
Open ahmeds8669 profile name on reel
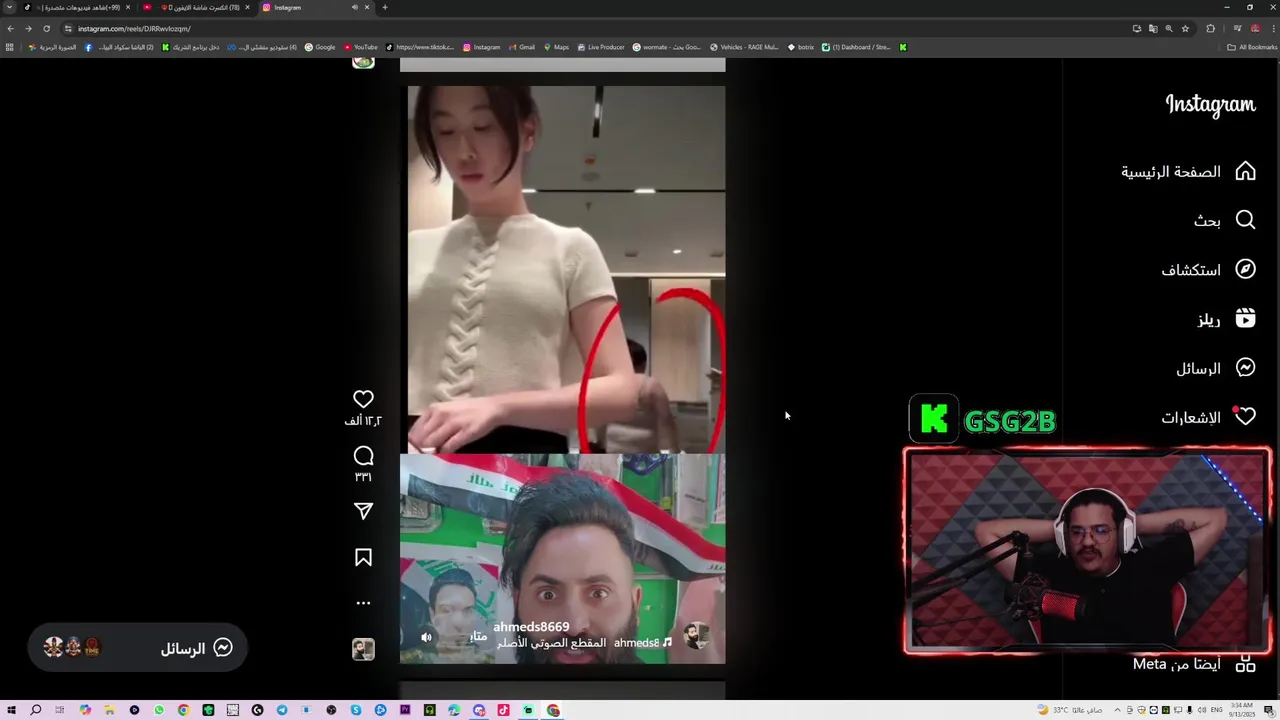click(x=531, y=627)
